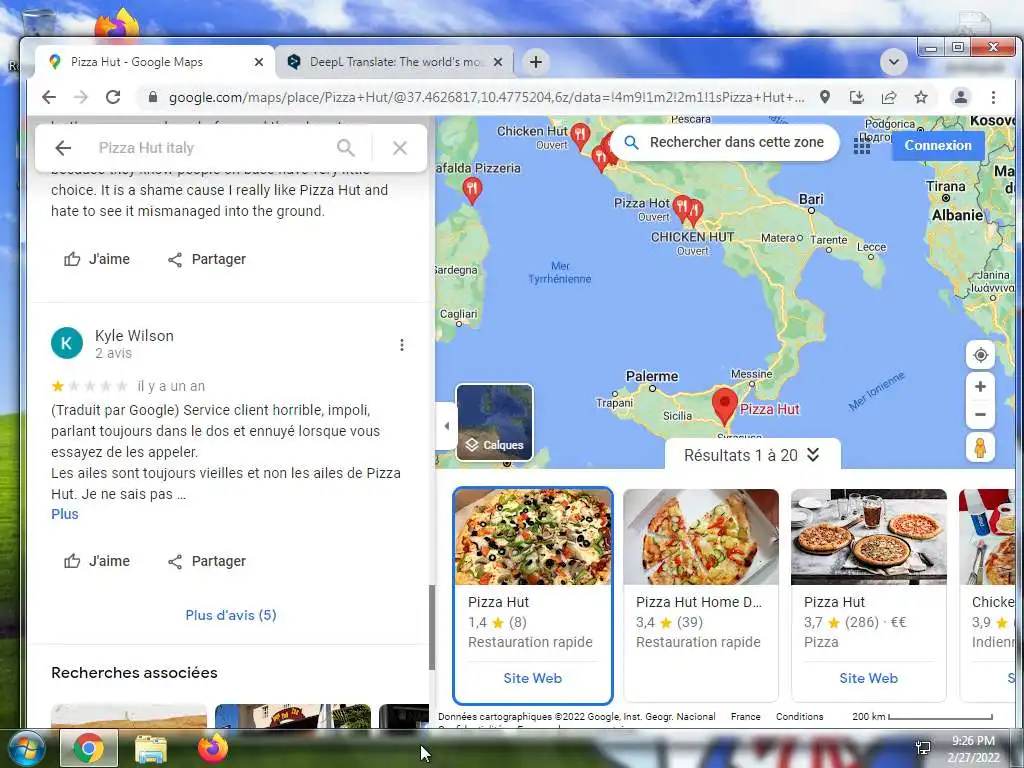
Task: Click the Street View pegman icon
Action: [x=980, y=448]
